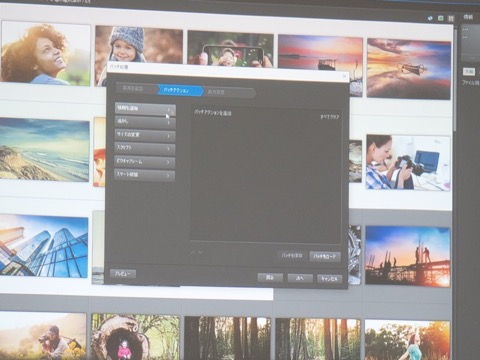
Task: Select the curly-haired woman portrait thumbnail
Action: coord(45,53)
